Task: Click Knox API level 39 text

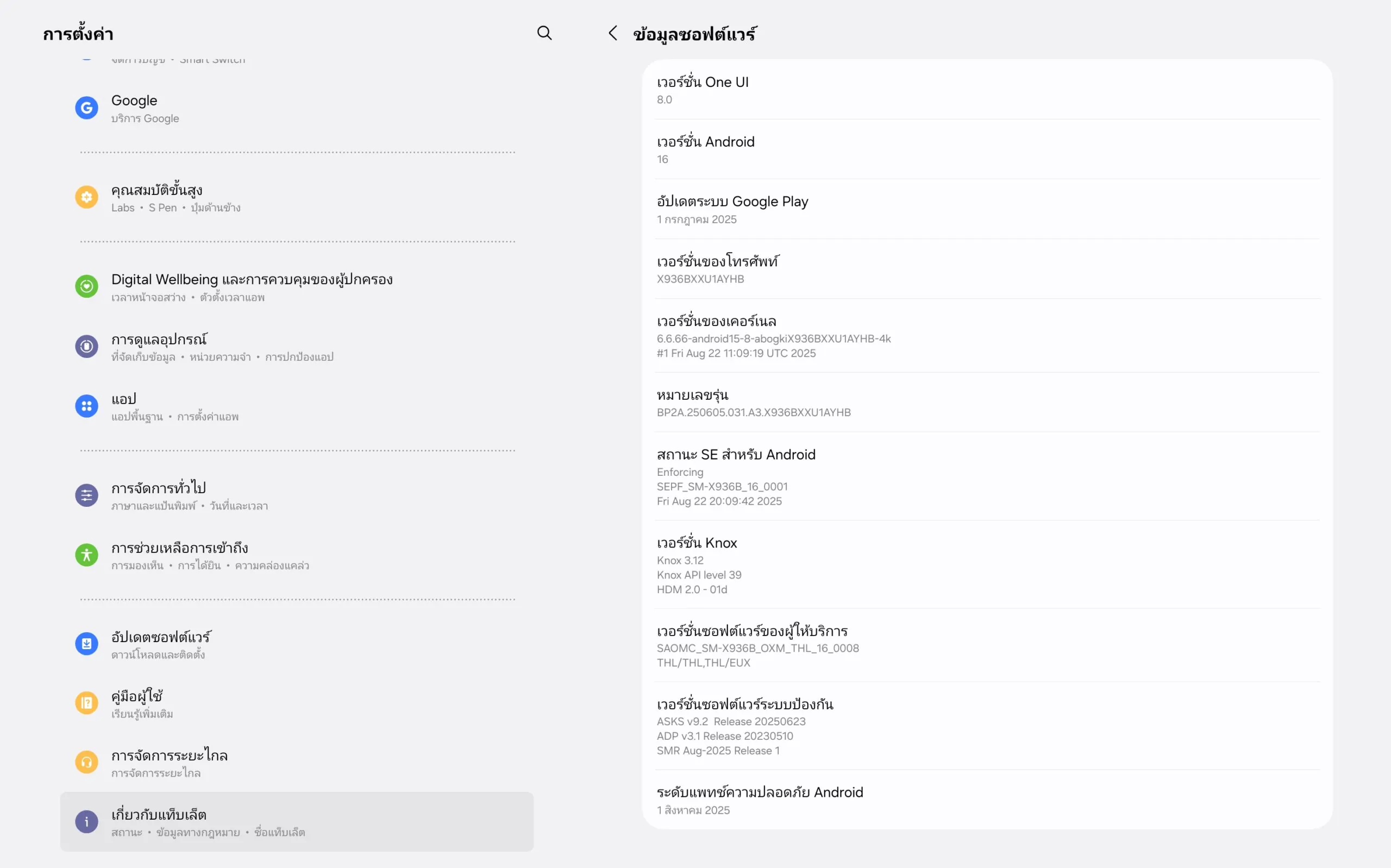Action: point(699,575)
